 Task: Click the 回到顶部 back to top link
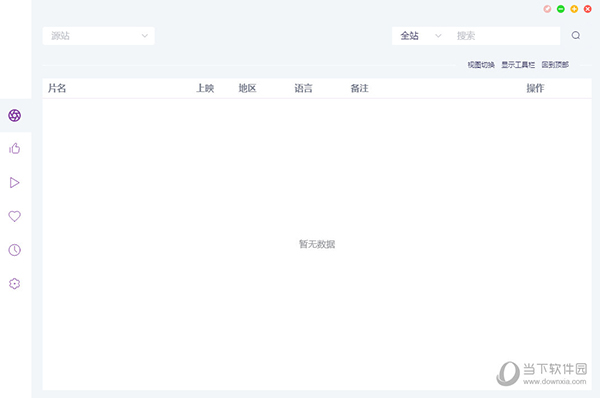point(555,65)
